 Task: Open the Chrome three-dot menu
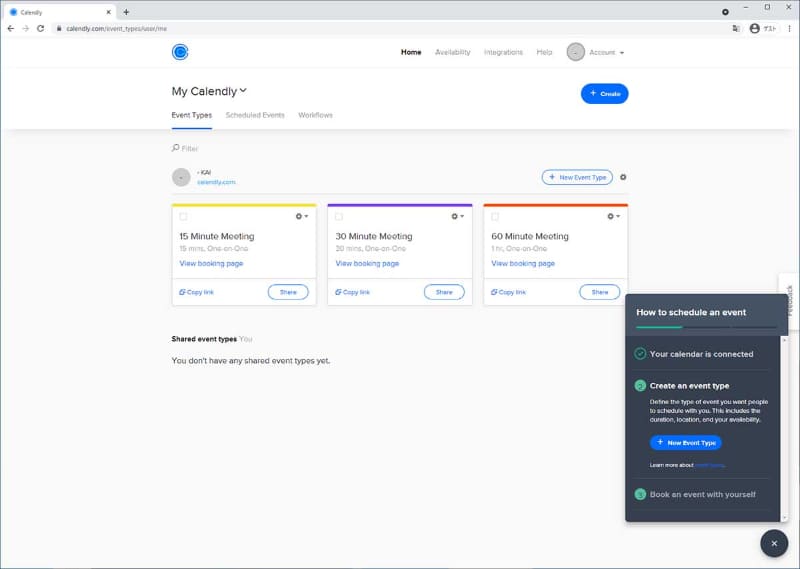click(x=789, y=29)
